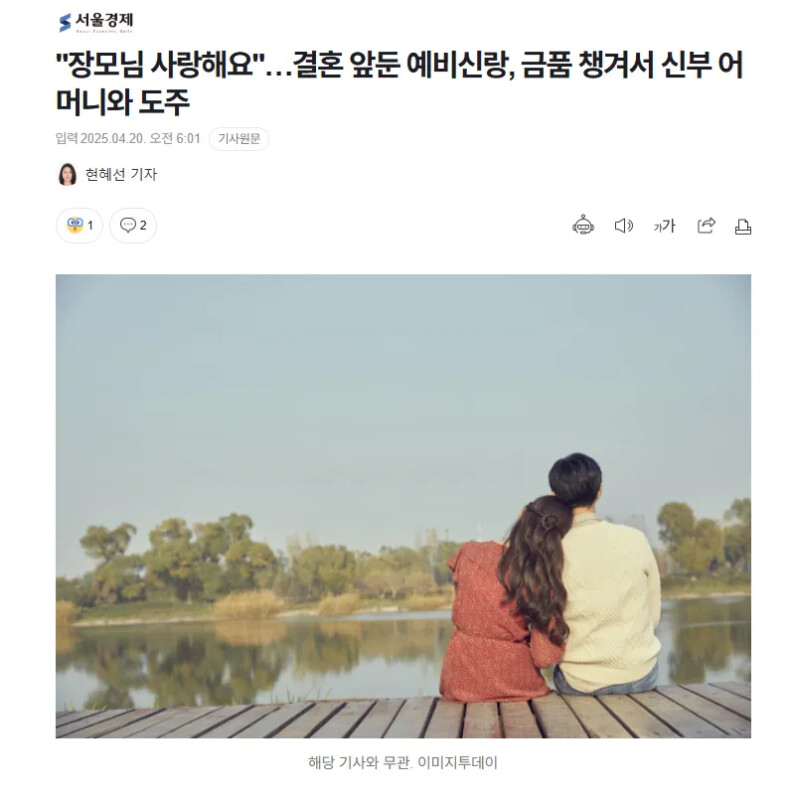Open font size settings (가가 icon)
Screen dimensions: 790x804
664,226
